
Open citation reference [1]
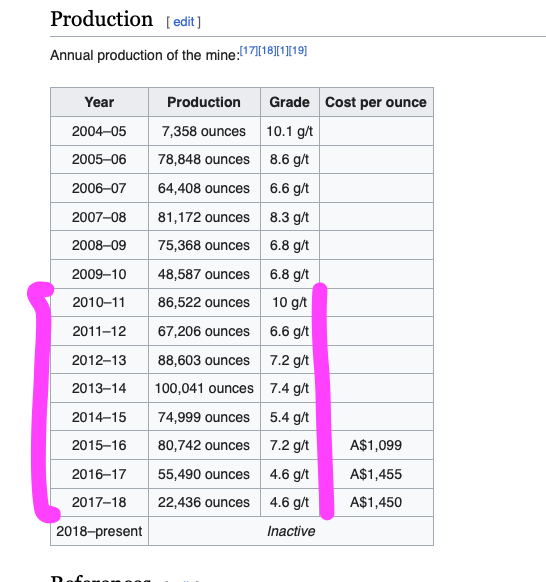point(282,50)
